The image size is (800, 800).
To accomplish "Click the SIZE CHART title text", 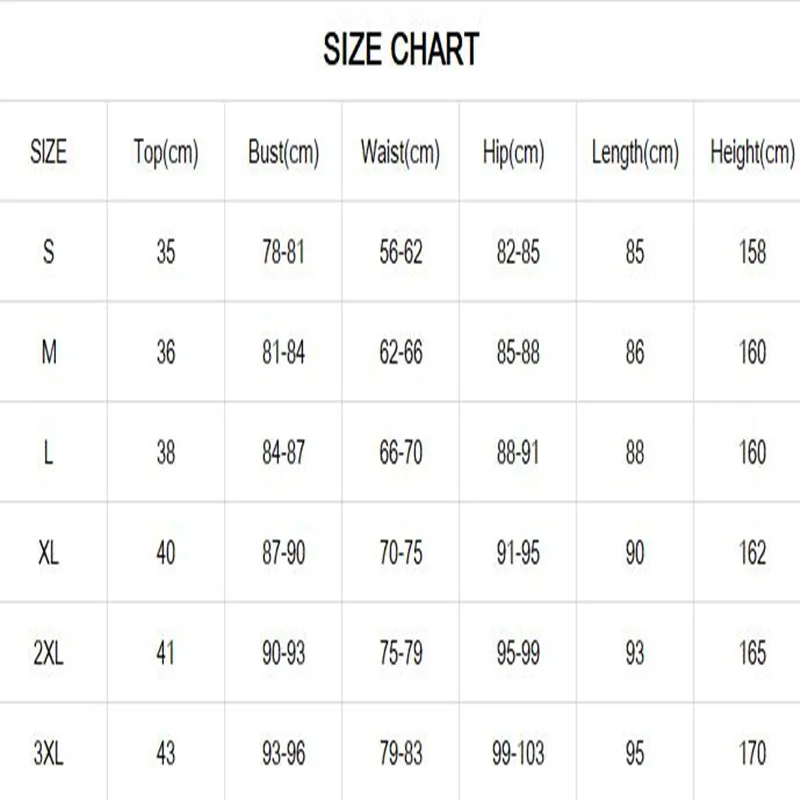I will (401, 49).
